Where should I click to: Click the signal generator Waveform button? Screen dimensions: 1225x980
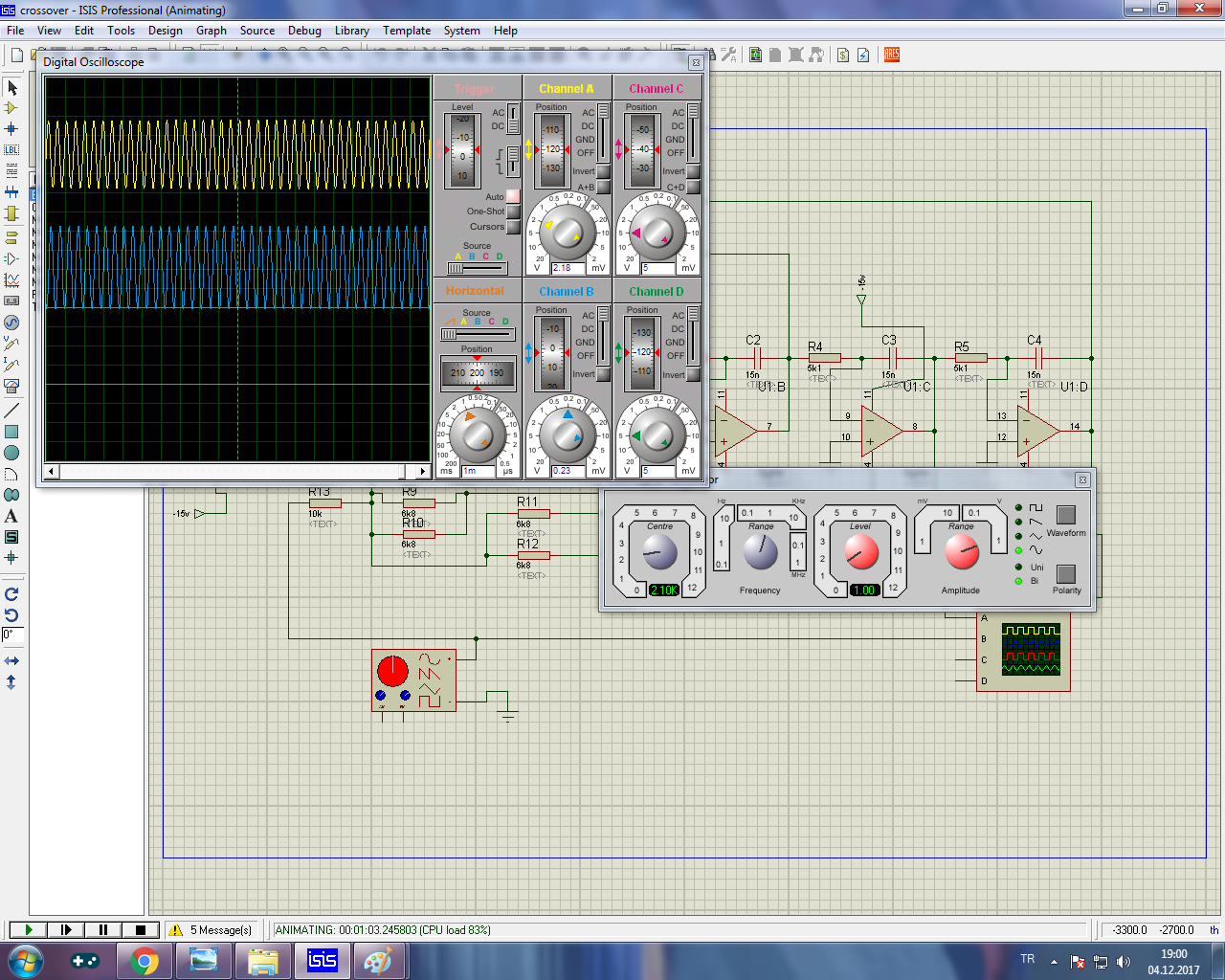(x=1065, y=515)
